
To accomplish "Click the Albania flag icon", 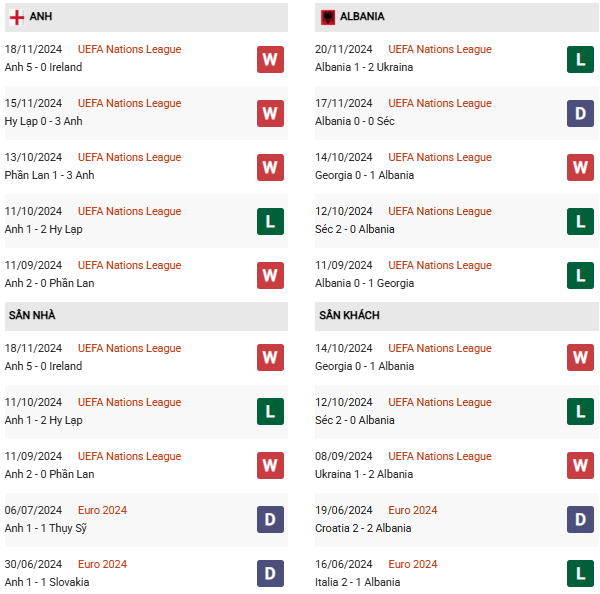I will coord(328,17).
